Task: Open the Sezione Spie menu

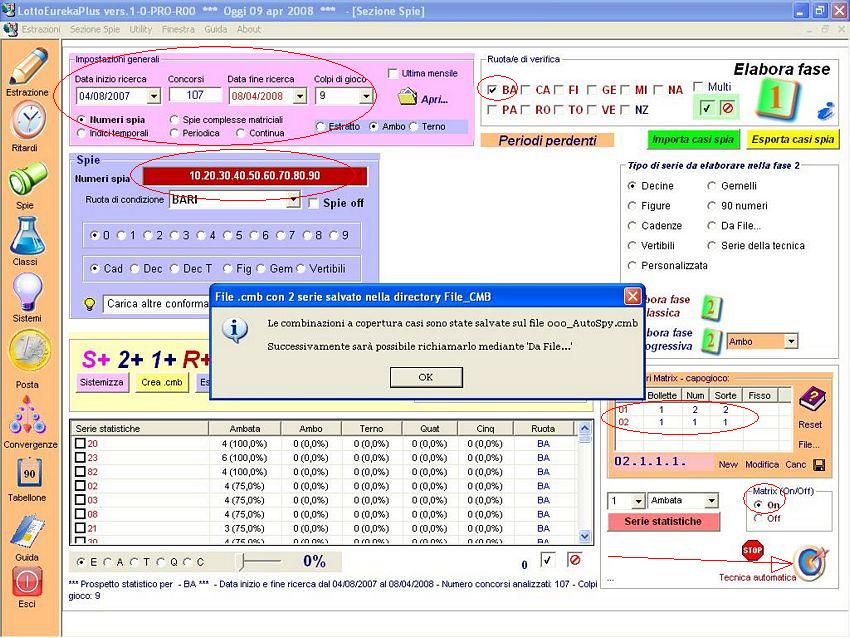Action: point(95,29)
